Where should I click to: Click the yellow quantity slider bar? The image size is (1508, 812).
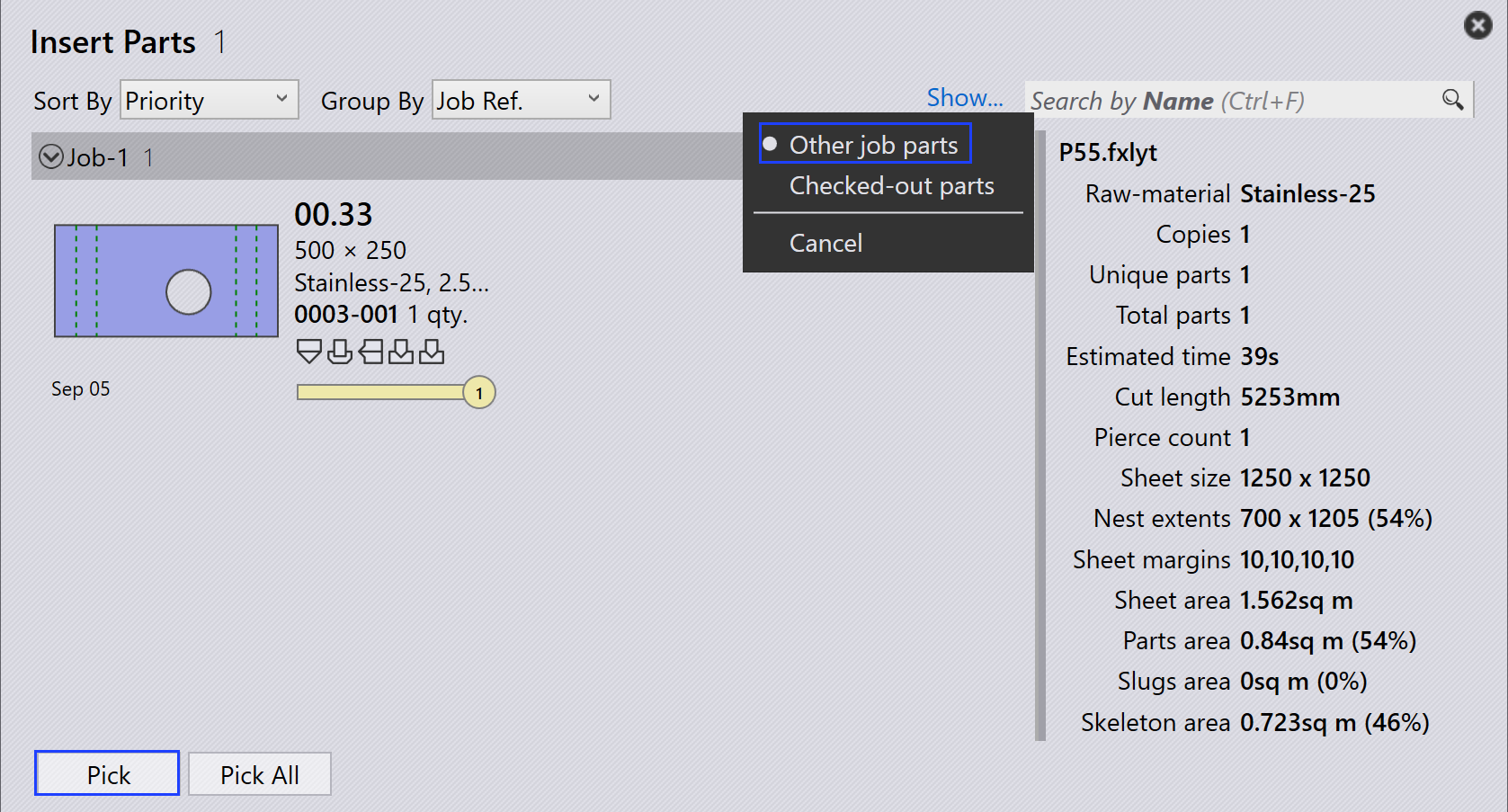380,392
